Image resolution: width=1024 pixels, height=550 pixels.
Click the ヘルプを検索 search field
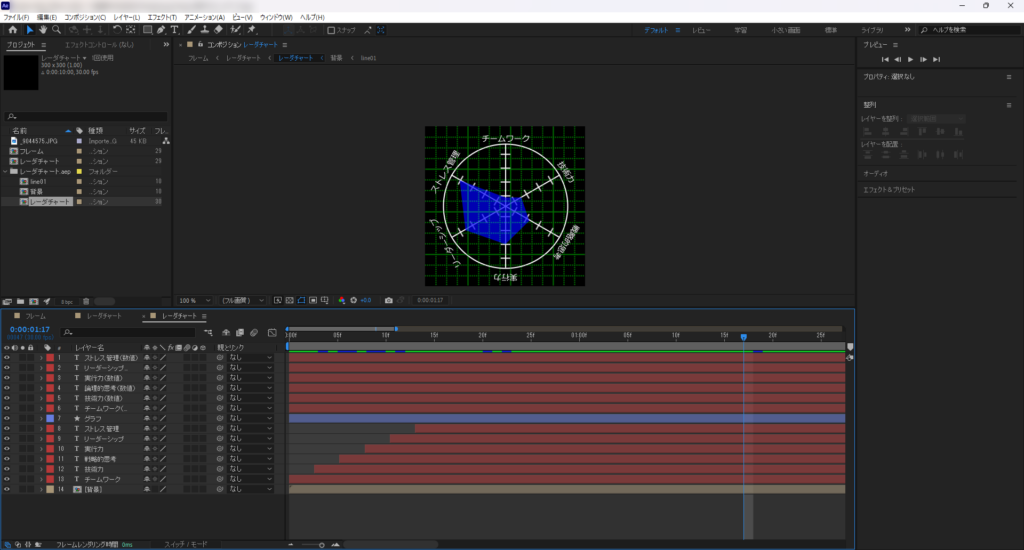click(972, 30)
